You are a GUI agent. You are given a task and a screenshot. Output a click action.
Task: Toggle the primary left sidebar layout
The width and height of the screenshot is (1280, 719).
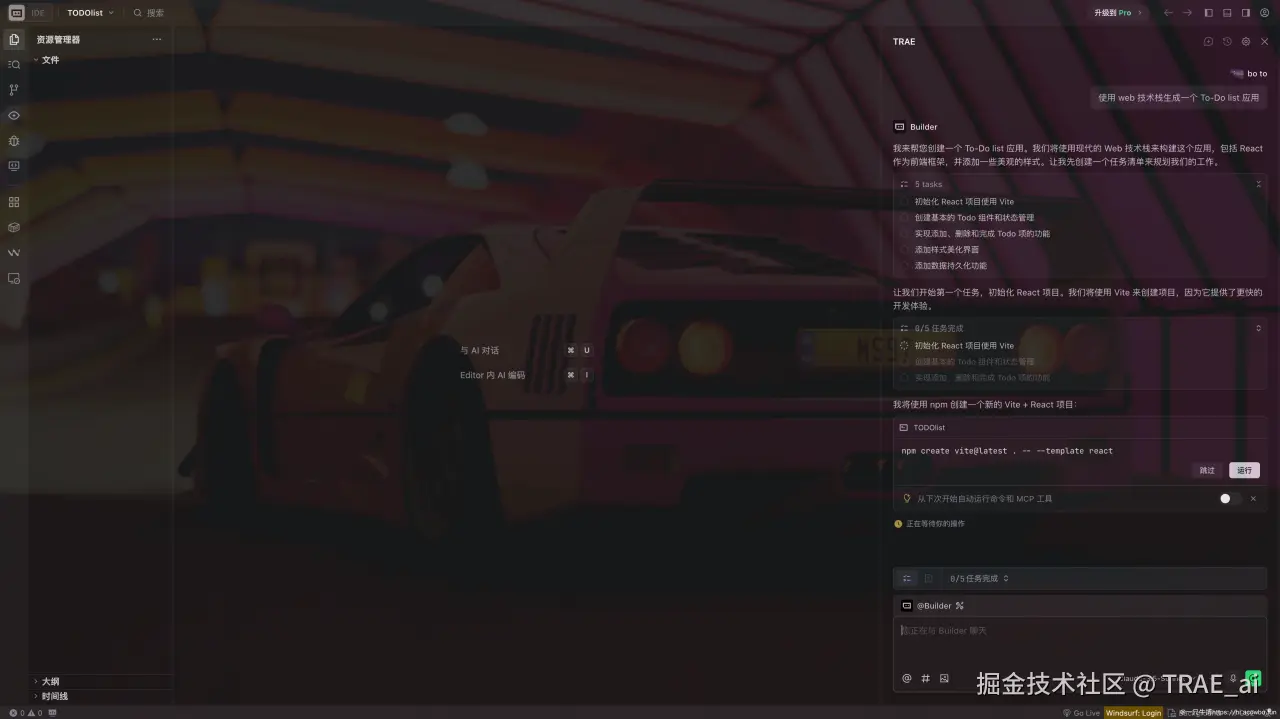(1208, 13)
